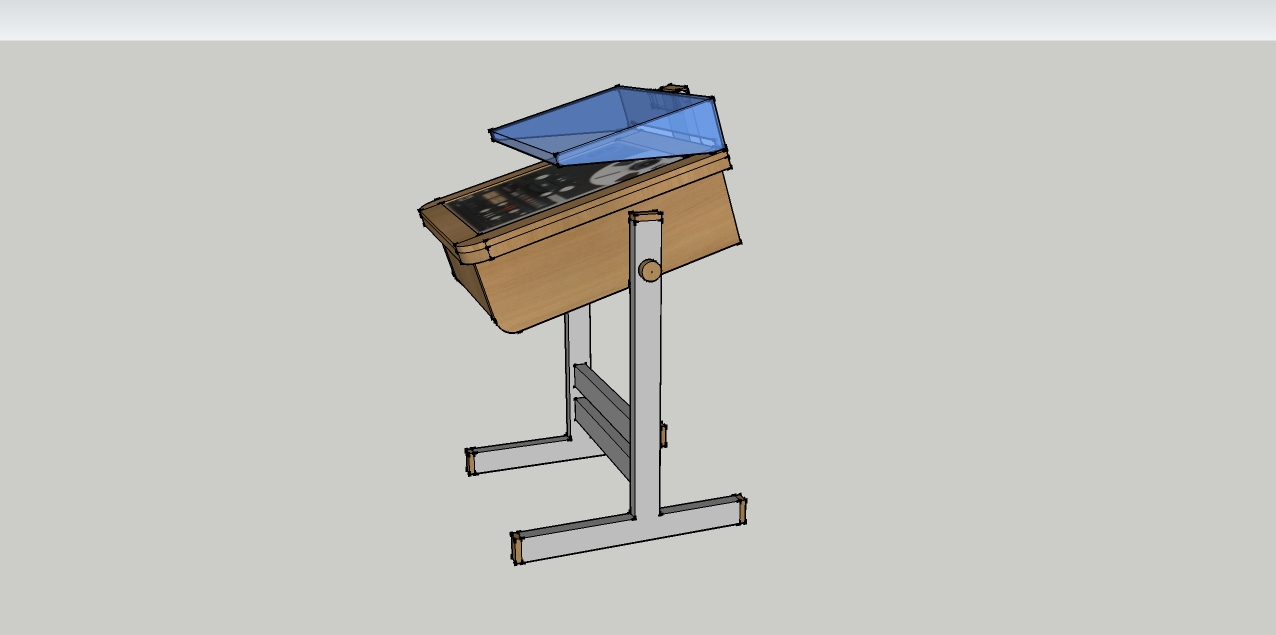The width and height of the screenshot is (1276, 635).
Task: Click the wooden hinge behind the blue lid
Action: pos(673,90)
